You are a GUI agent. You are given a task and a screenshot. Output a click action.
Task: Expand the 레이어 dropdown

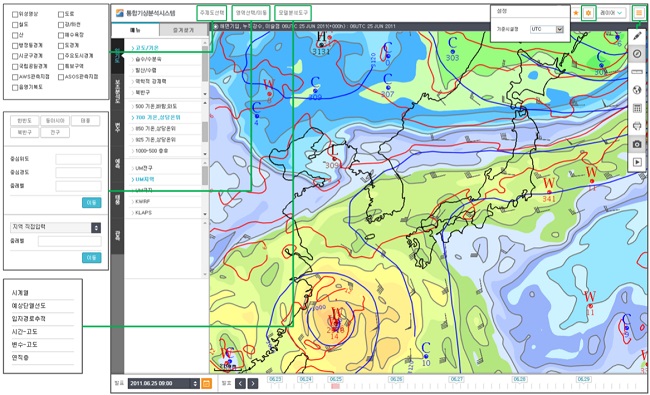[611, 13]
